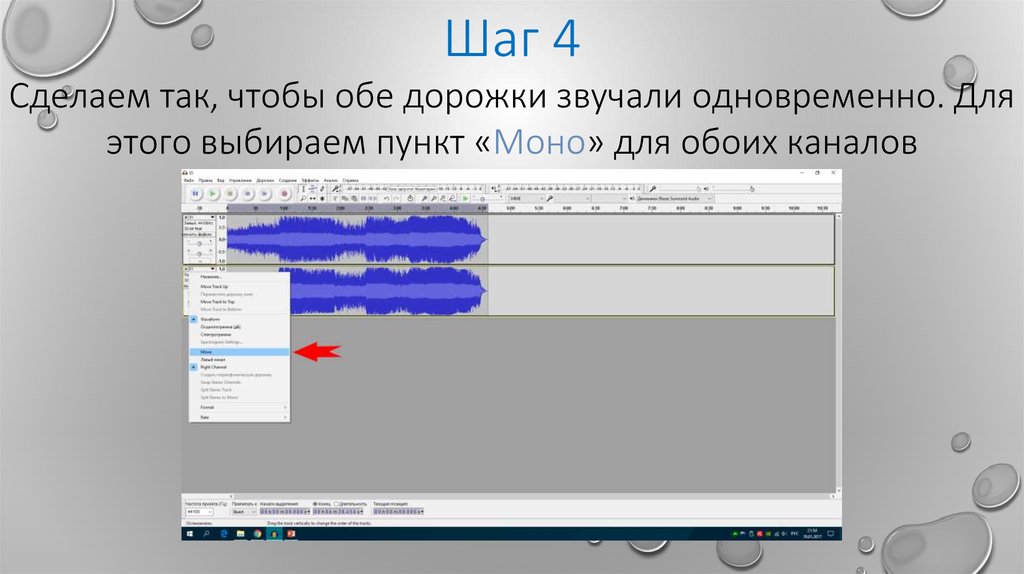Screen dimensions: 1024x574
Task: Click the Trim audio icon
Action: click(364, 199)
